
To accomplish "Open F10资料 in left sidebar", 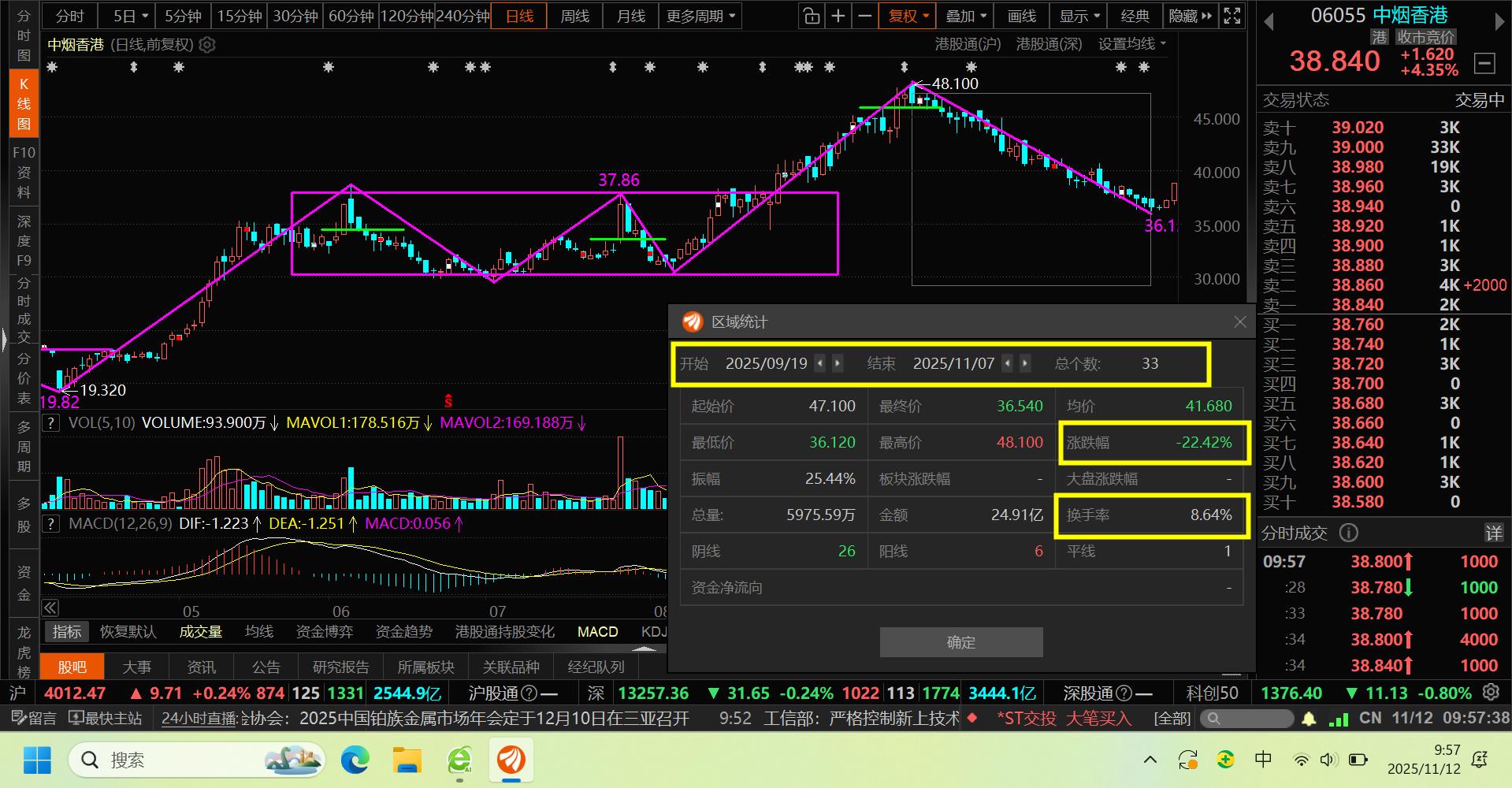I will point(24,172).
